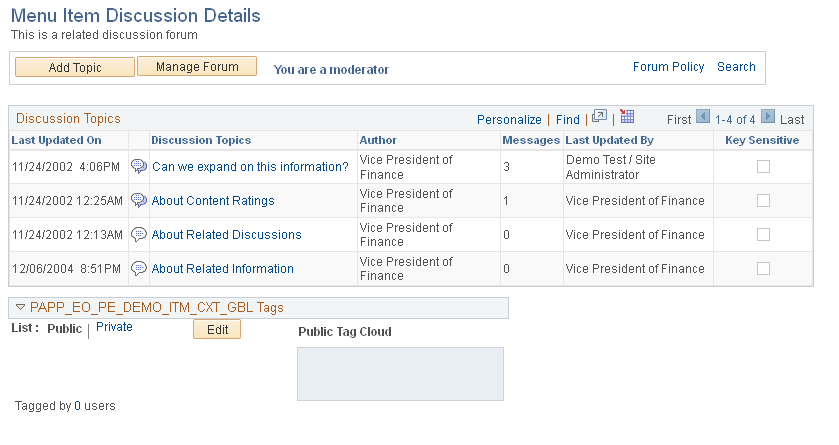
Task: Select the Public tag list
Action: (x=64, y=328)
